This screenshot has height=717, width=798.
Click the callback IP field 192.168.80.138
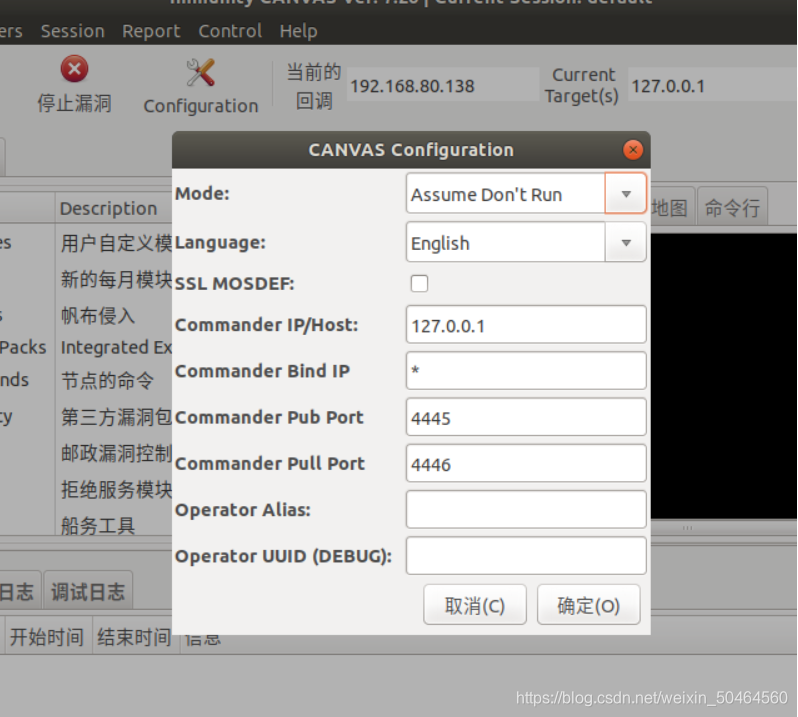[443, 85]
